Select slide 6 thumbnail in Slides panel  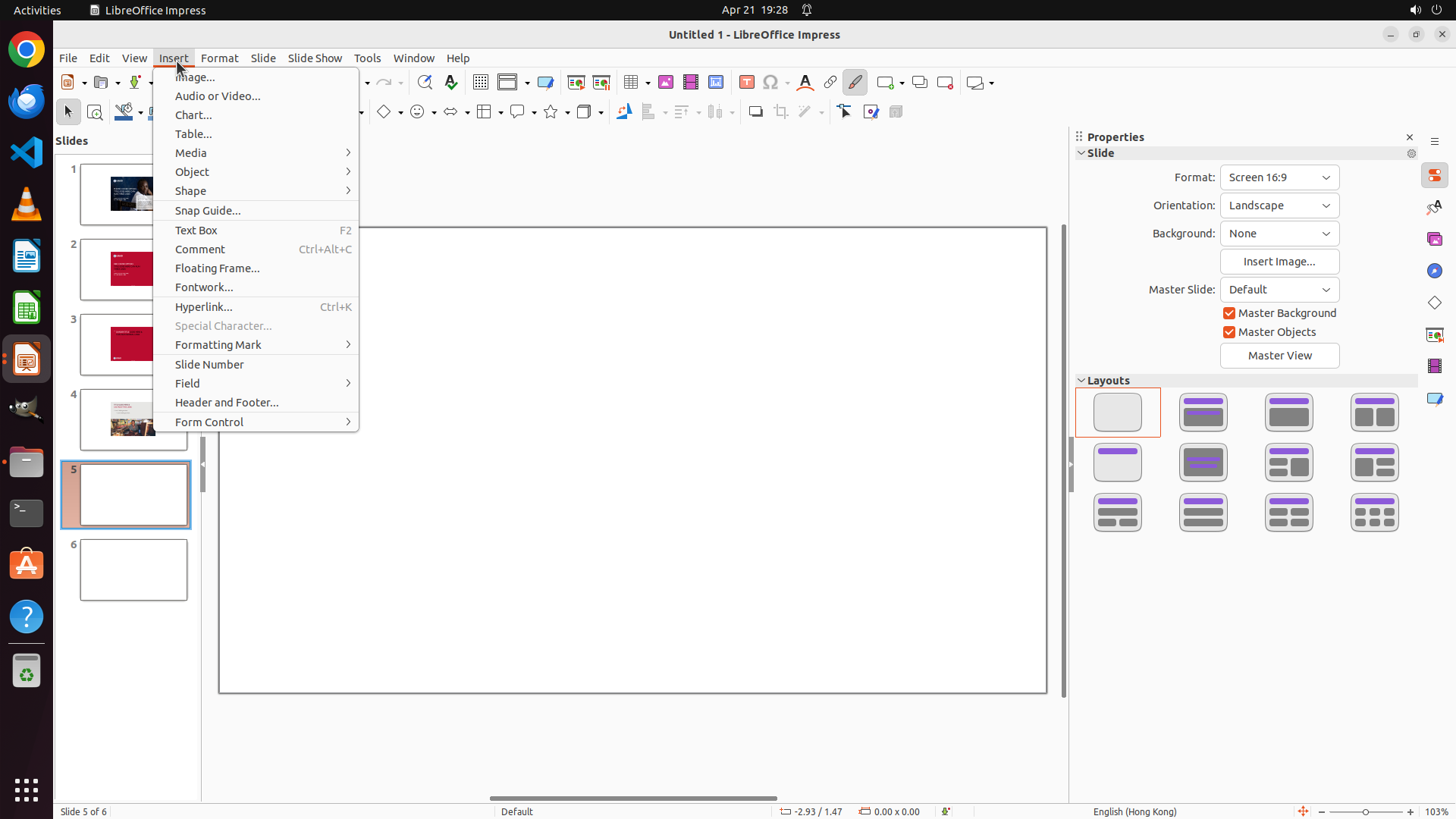tap(133, 570)
